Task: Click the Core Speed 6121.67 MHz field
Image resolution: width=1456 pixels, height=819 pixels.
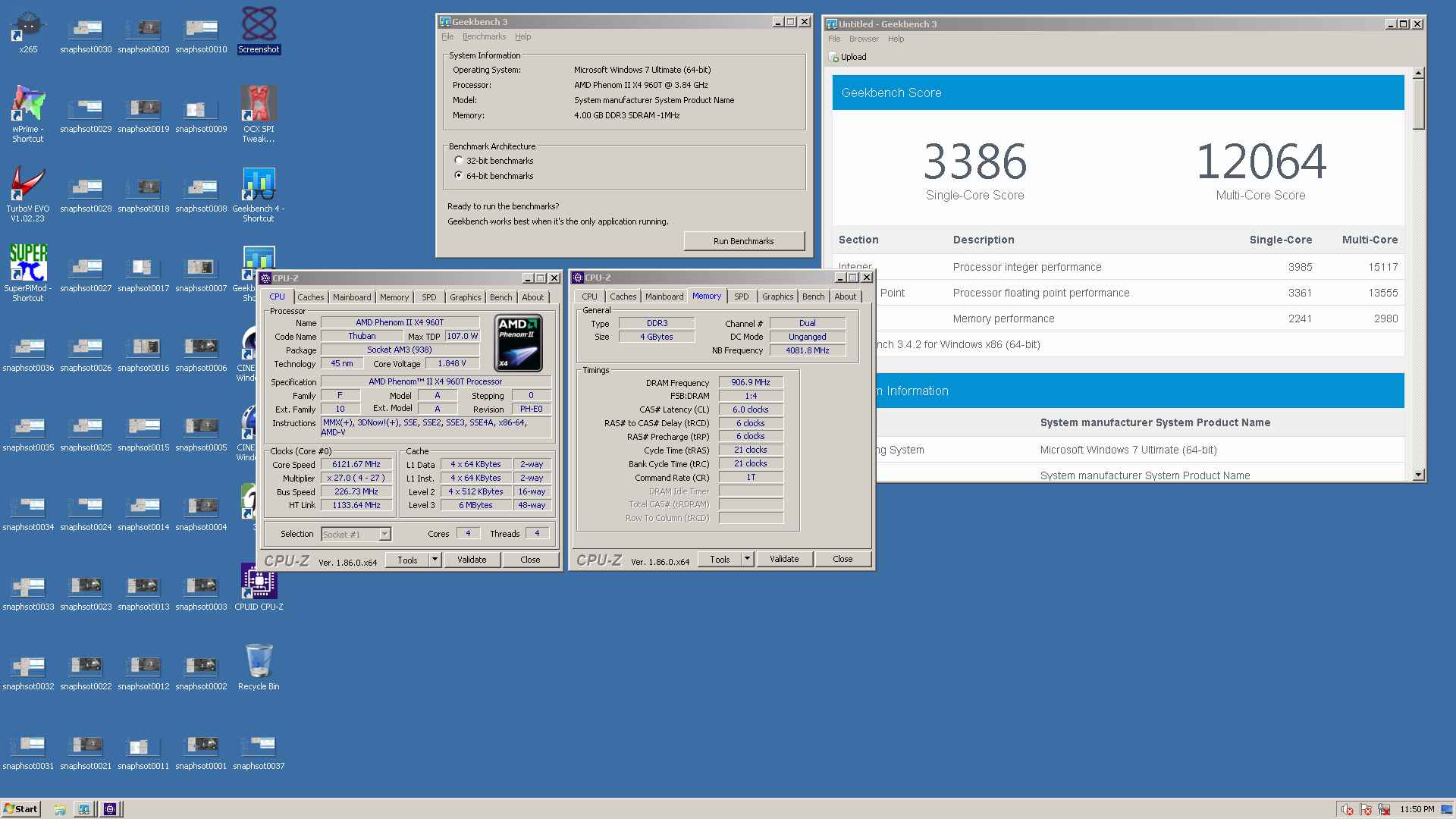Action: click(x=356, y=465)
